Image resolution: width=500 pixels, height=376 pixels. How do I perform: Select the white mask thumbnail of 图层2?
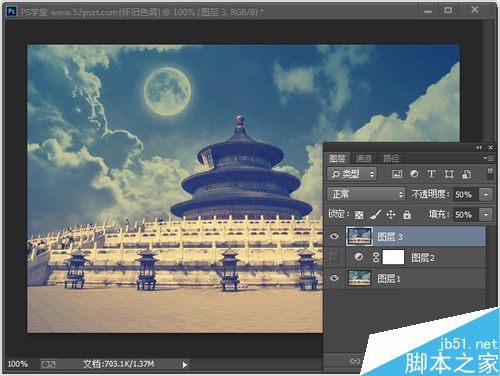point(393,257)
